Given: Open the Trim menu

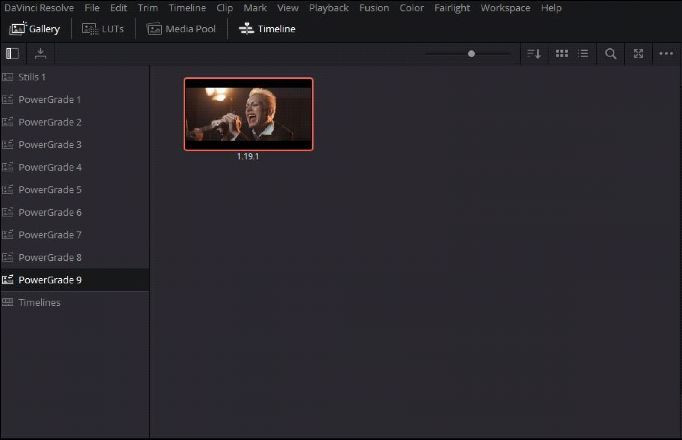Looking at the screenshot, I should (148, 8).
